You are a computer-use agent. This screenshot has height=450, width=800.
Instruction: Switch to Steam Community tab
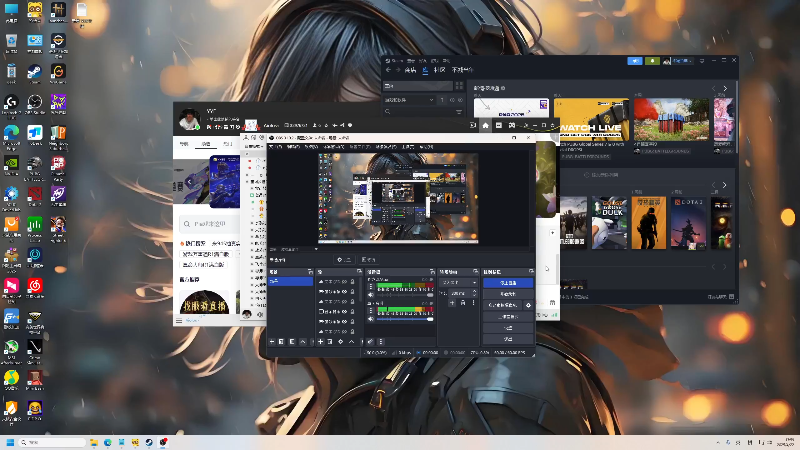tap(439, 70)
